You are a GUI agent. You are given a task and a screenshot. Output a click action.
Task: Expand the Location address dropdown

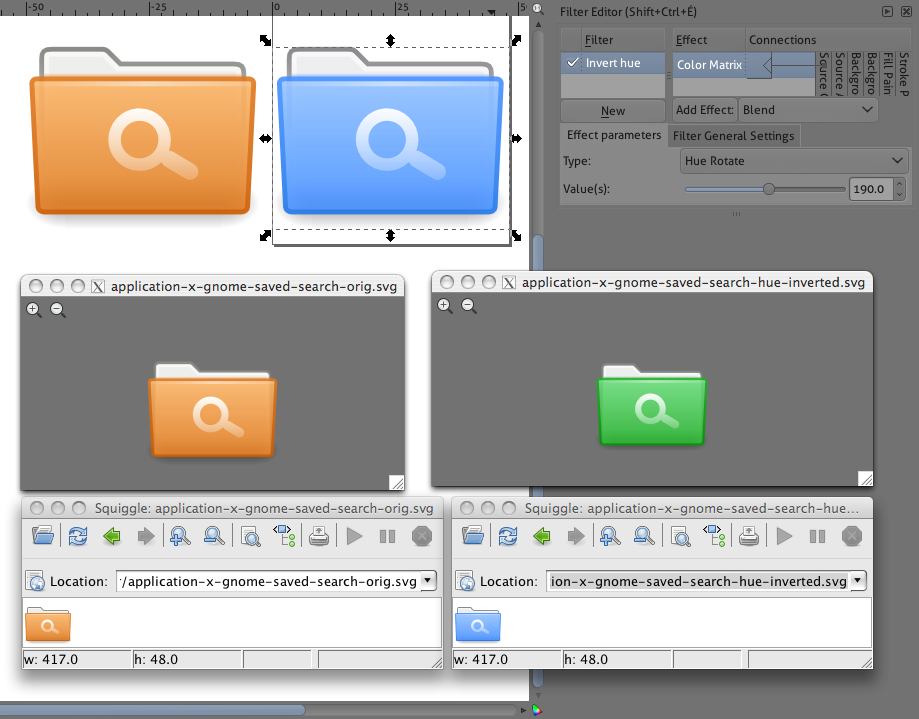tap(426, 580)
